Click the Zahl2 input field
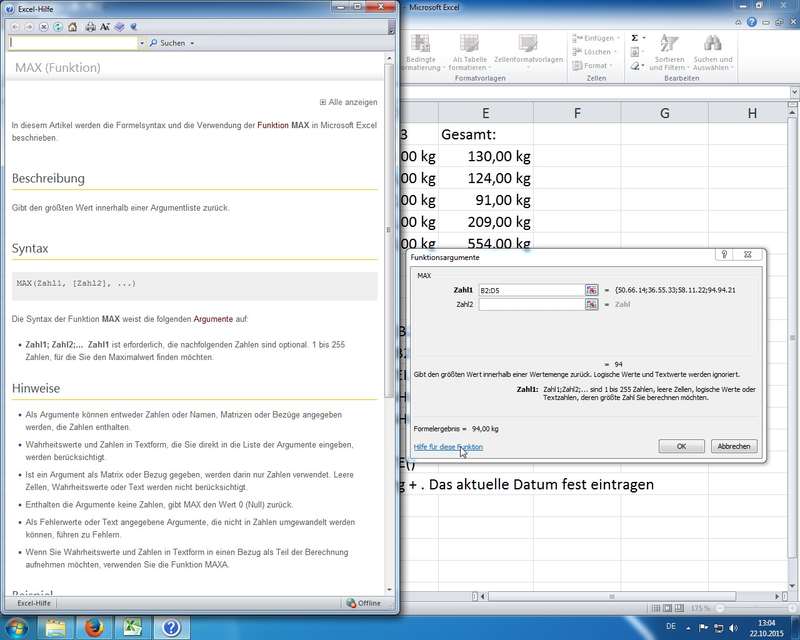 tap(531, 305)
